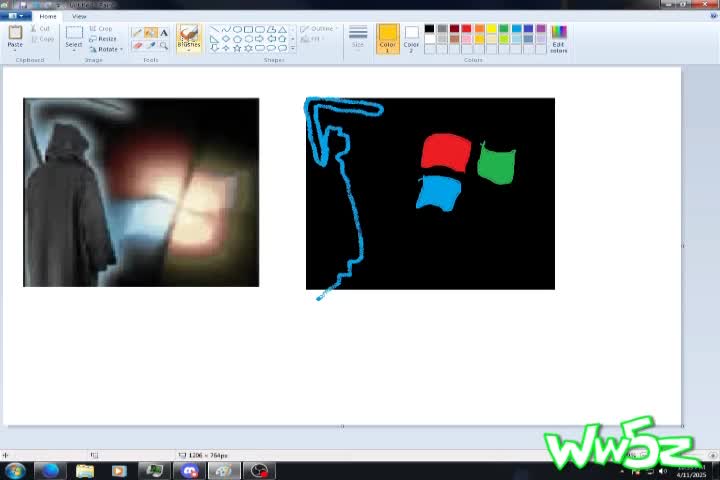Open the Windows Start button
Image resolution: width=720 pixels, height=480 pixels.
tap(15, 471)
